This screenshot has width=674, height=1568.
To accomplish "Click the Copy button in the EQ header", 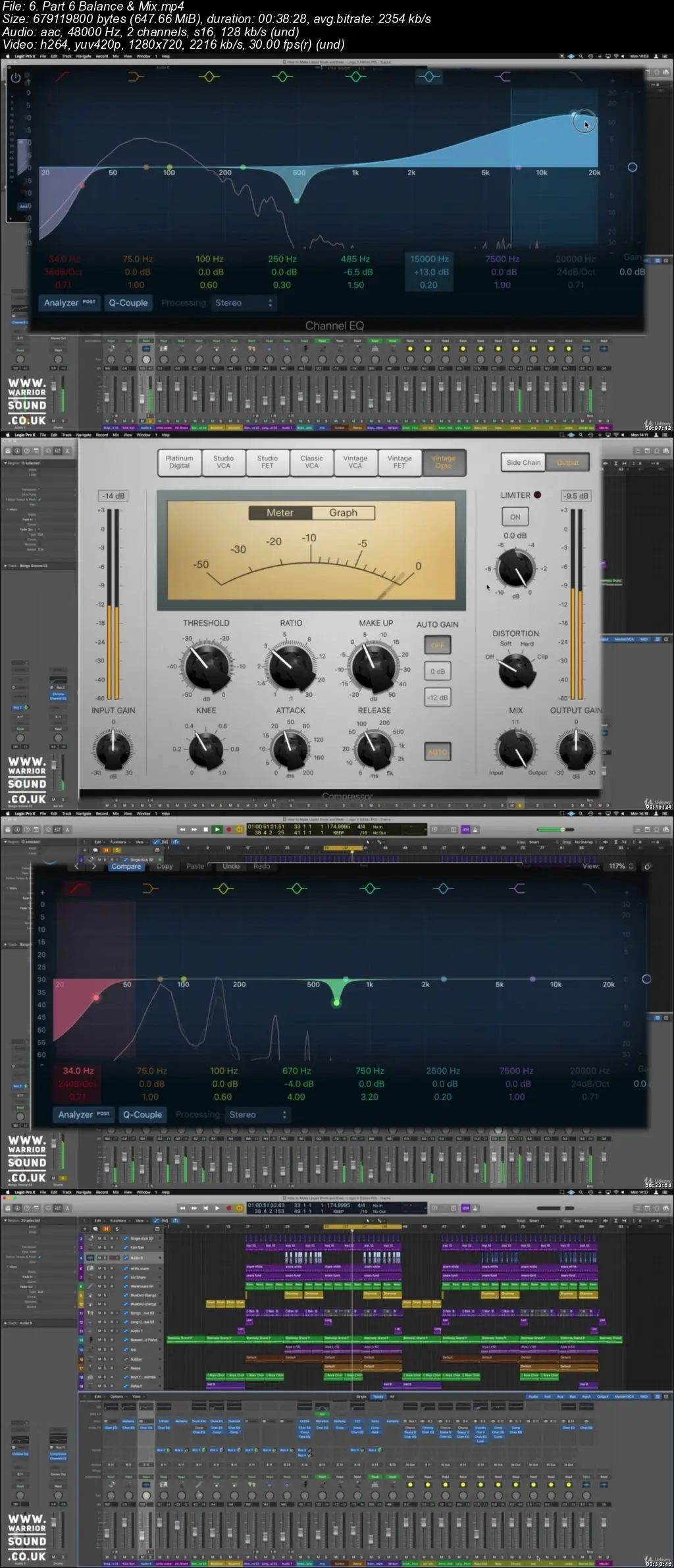I will (165, 866).
